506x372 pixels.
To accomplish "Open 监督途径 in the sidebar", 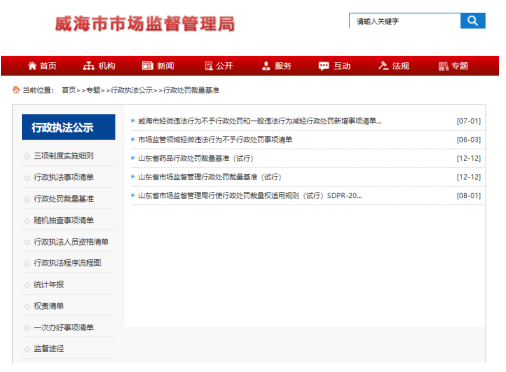I will [x=49, y=349].
